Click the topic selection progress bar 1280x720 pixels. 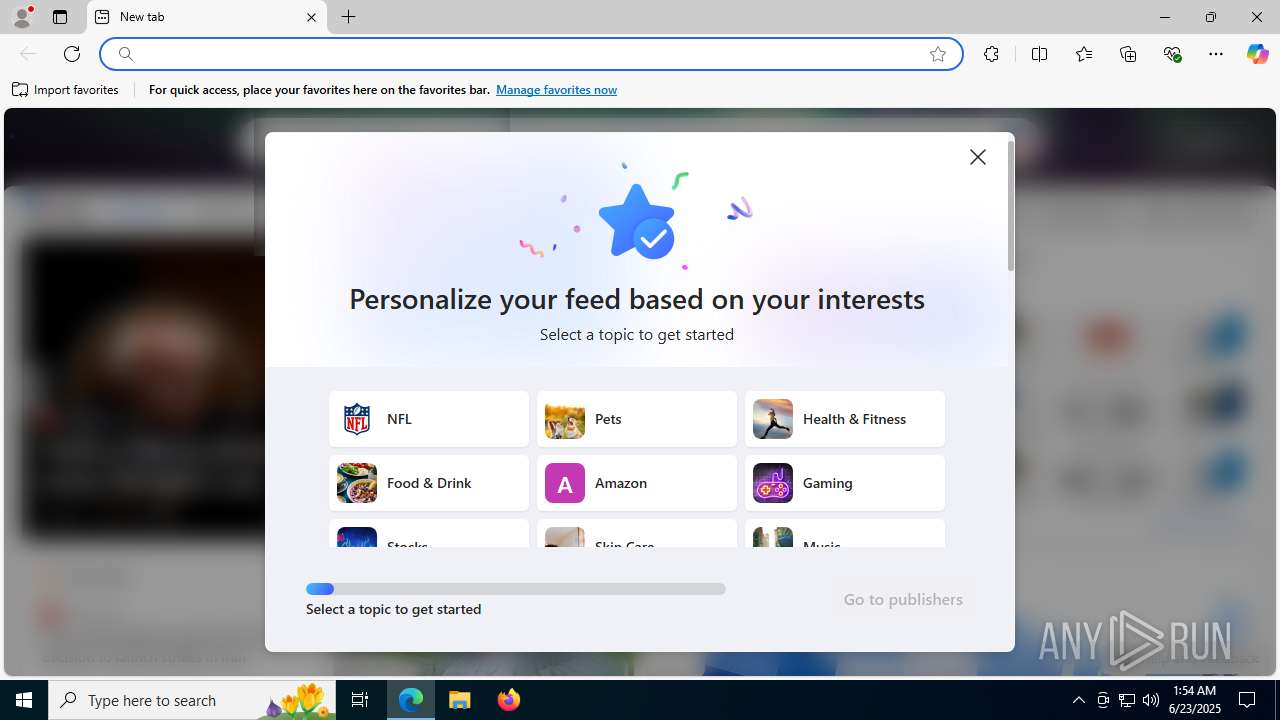pyautogui.click(x=516, y=589)
